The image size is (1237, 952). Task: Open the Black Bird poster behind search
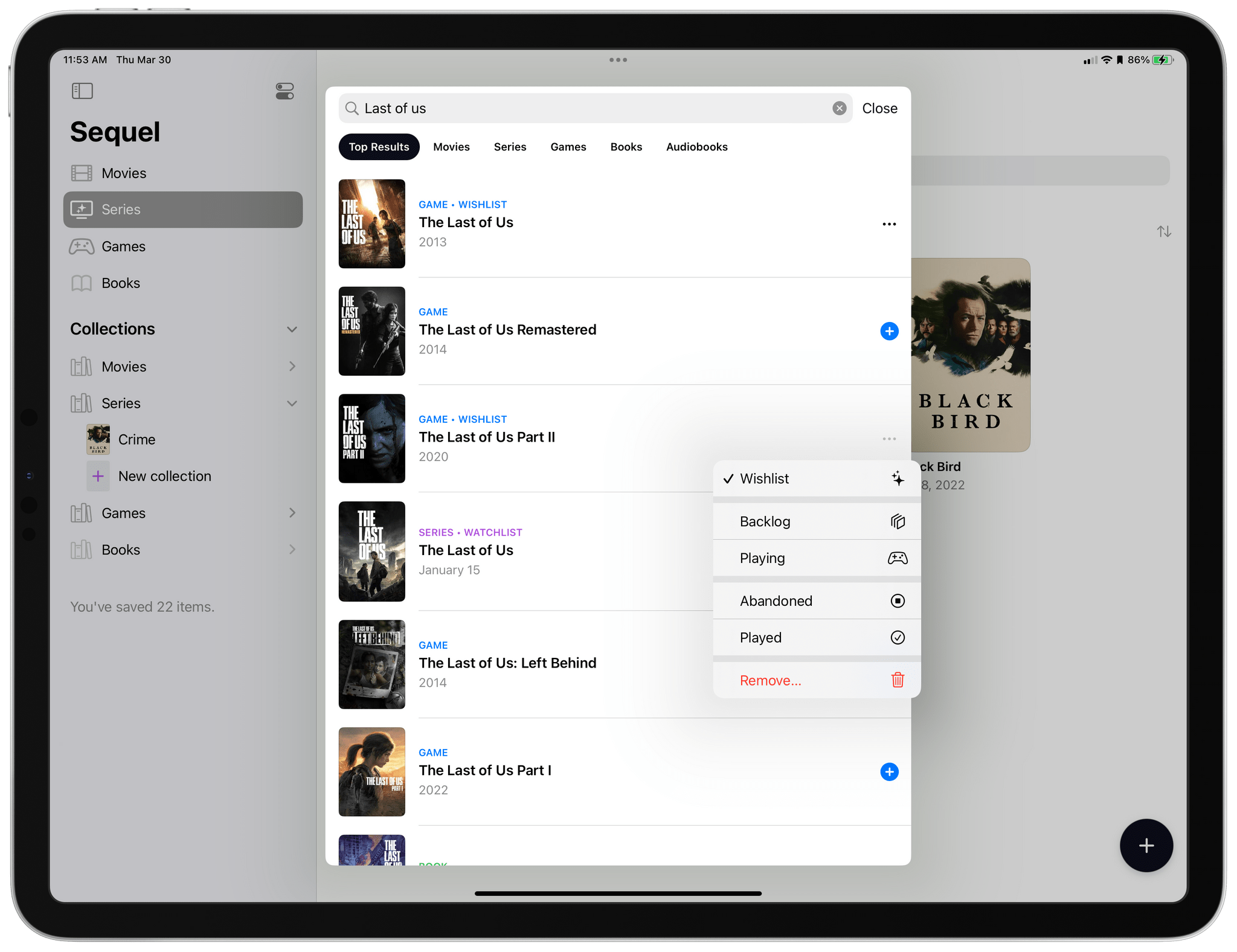[x=970, y=355]
